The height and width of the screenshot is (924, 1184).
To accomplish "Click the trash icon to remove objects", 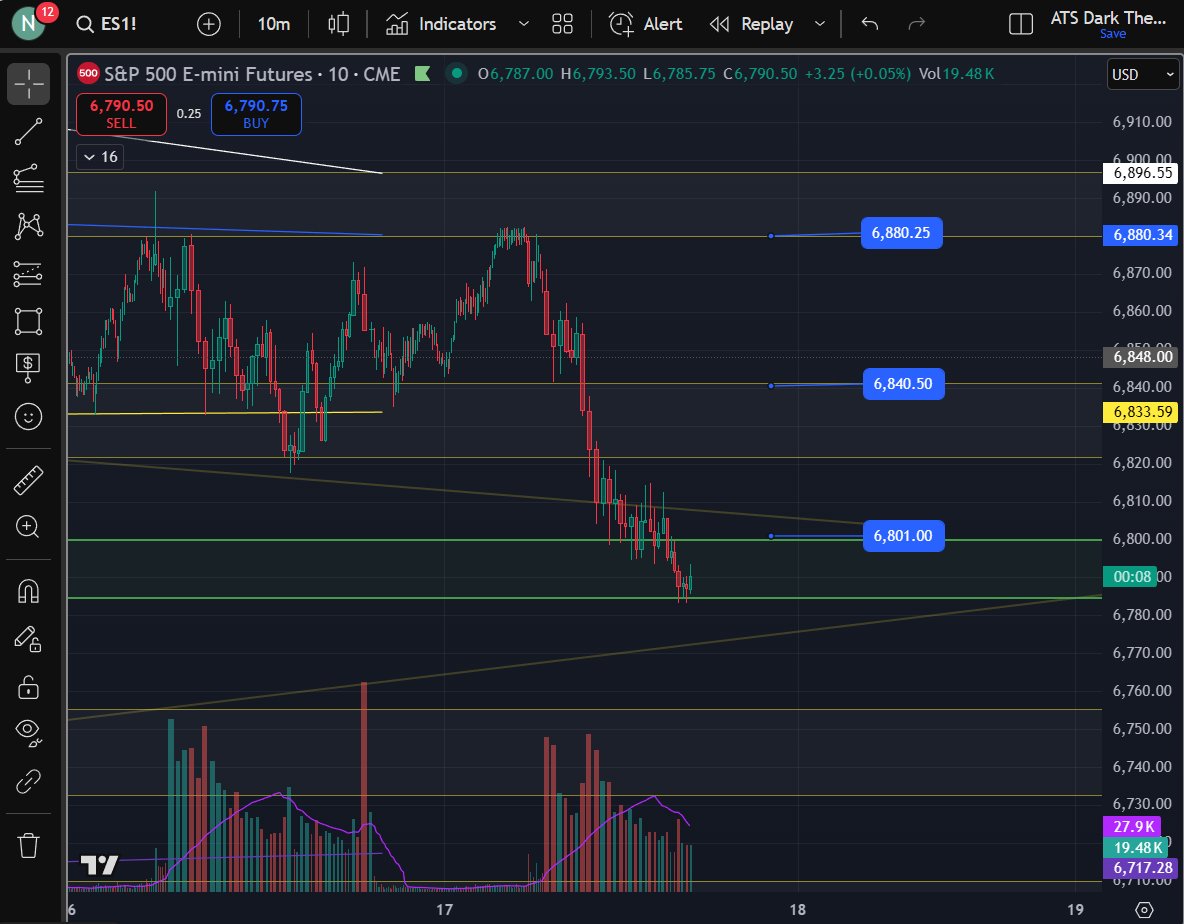I will (29, 845).
